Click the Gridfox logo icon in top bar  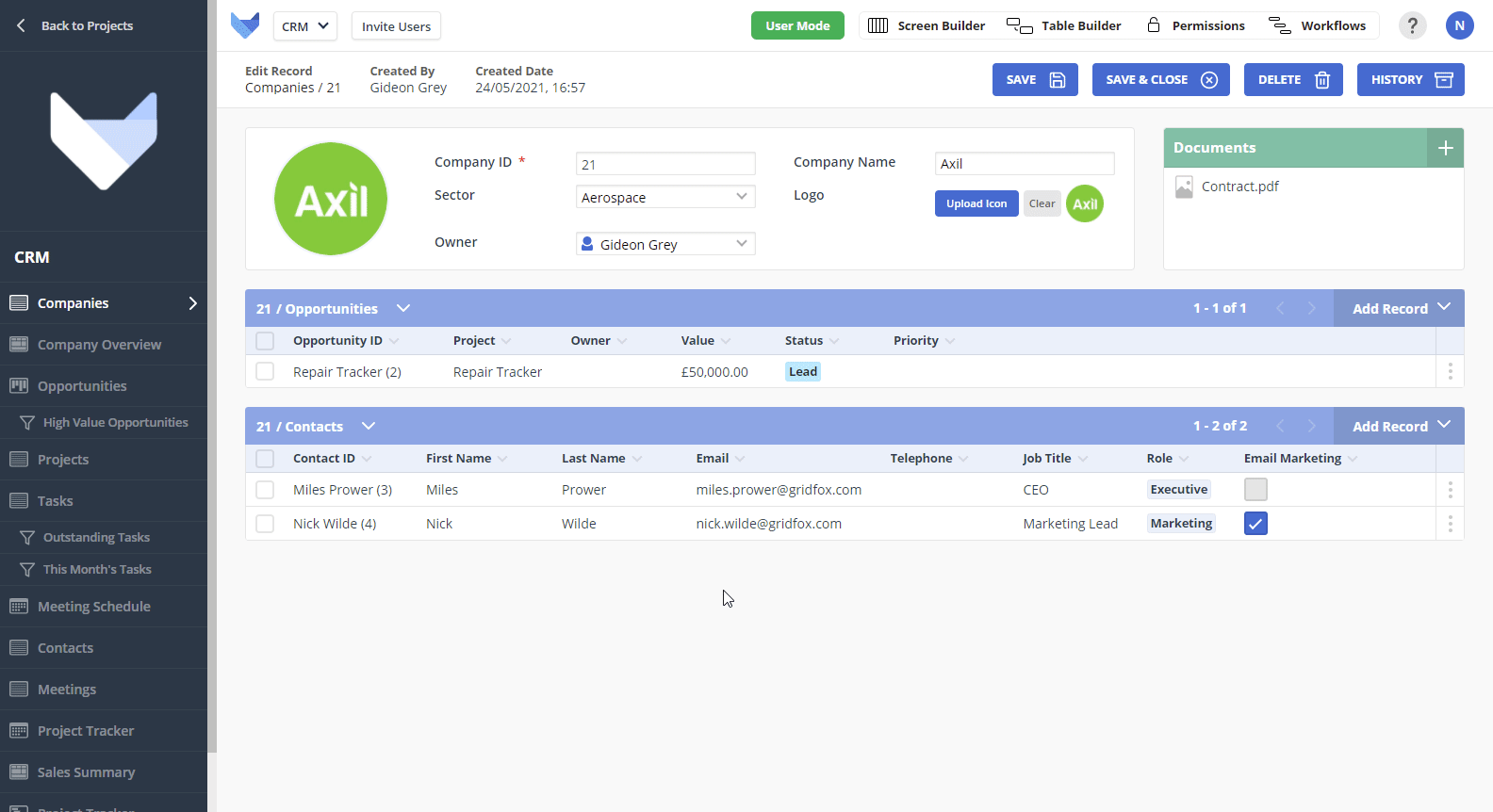coord(245,25)
